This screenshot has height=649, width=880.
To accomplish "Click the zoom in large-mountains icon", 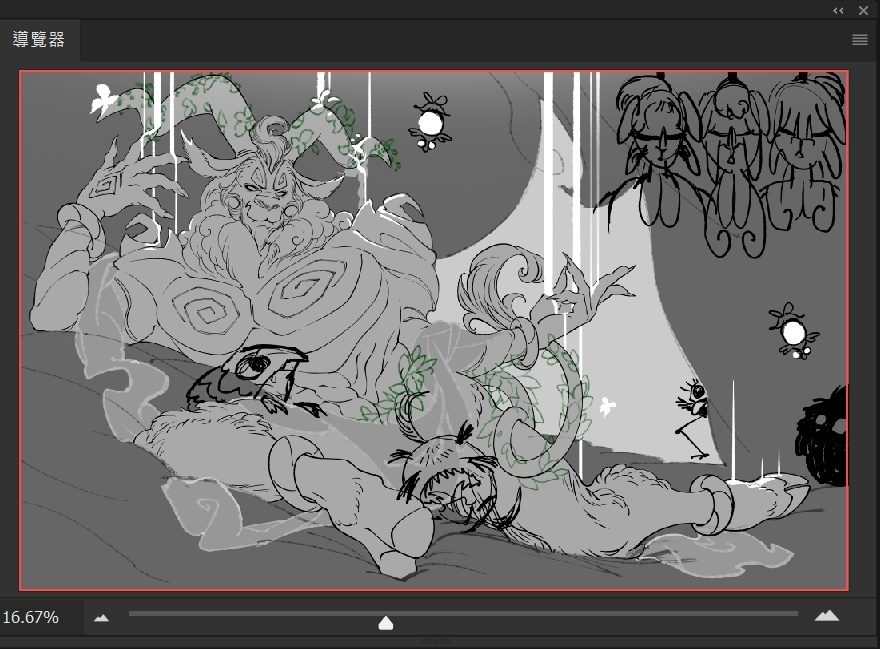I will tap(827, 616).
